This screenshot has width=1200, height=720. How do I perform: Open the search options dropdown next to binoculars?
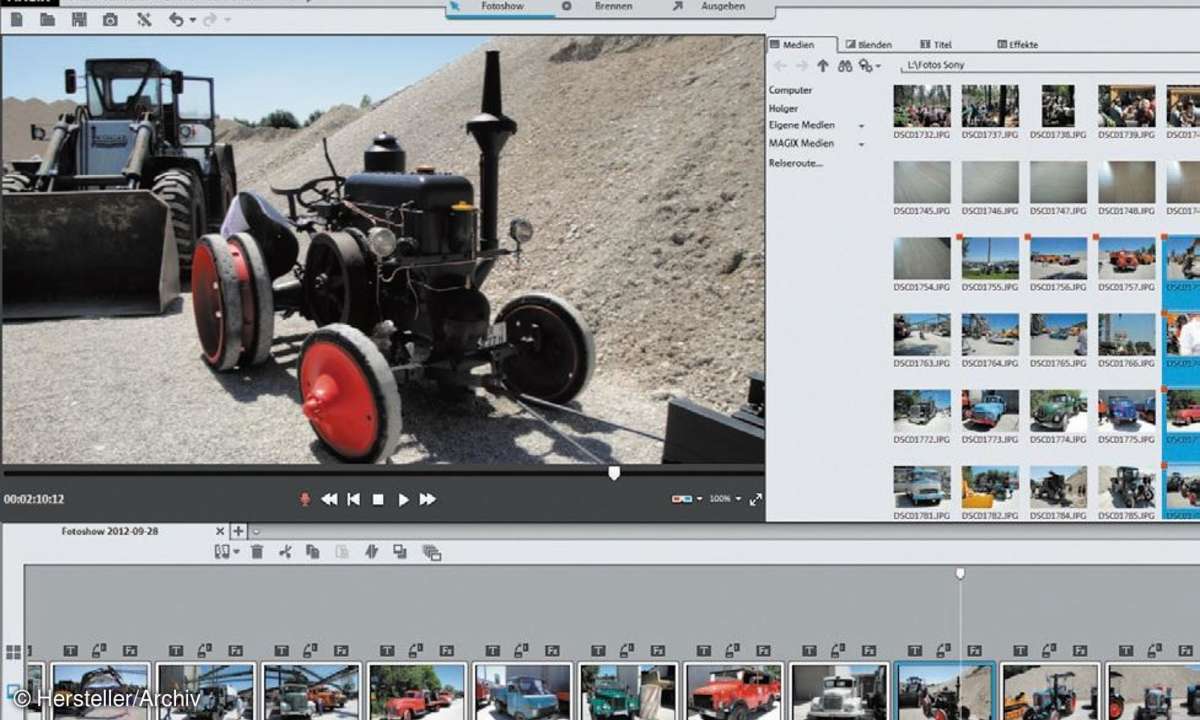click(x=878, y=67)
